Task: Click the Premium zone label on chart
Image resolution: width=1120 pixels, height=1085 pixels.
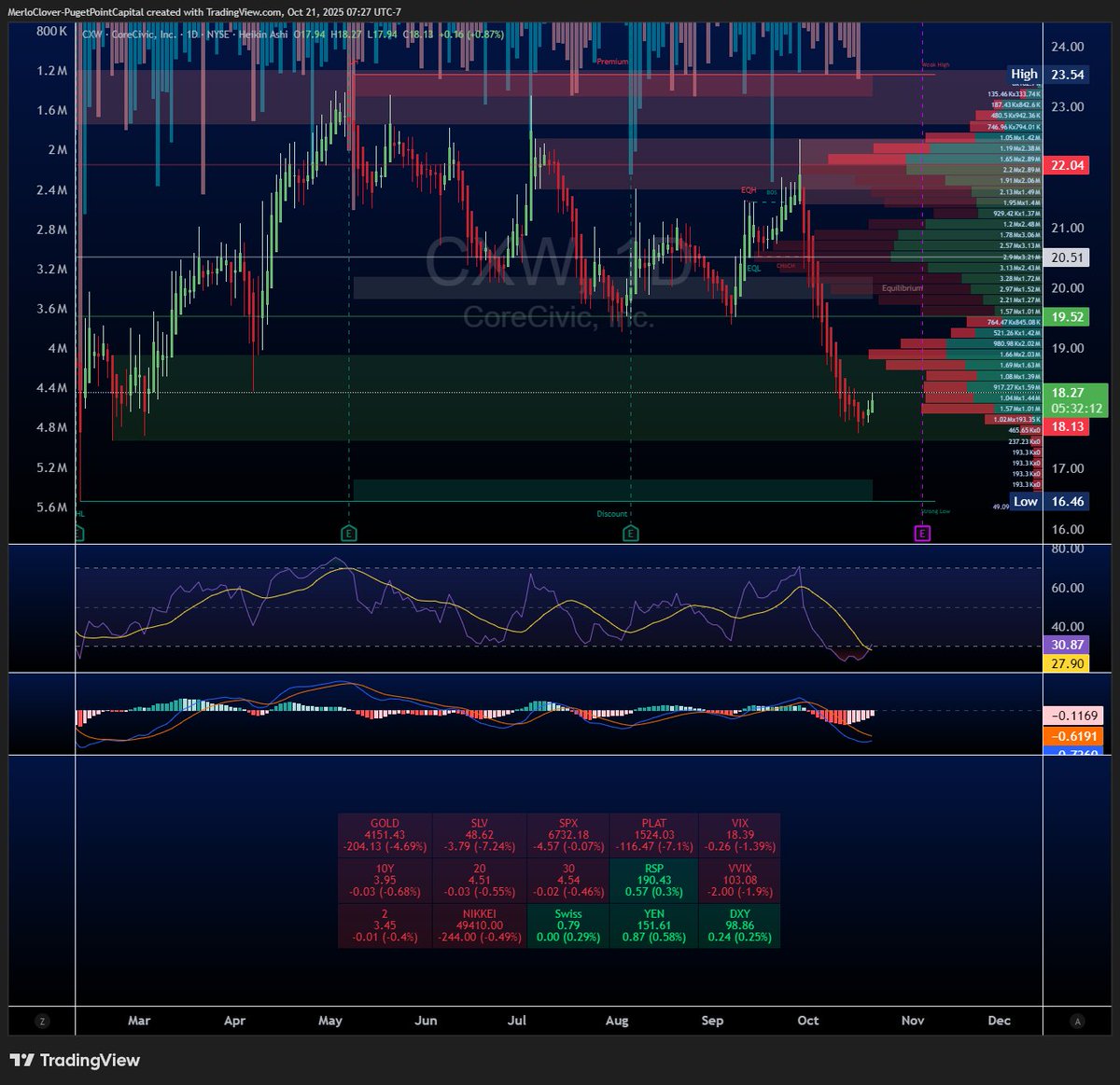Action: pyautogui.click(x=613, y=62)
